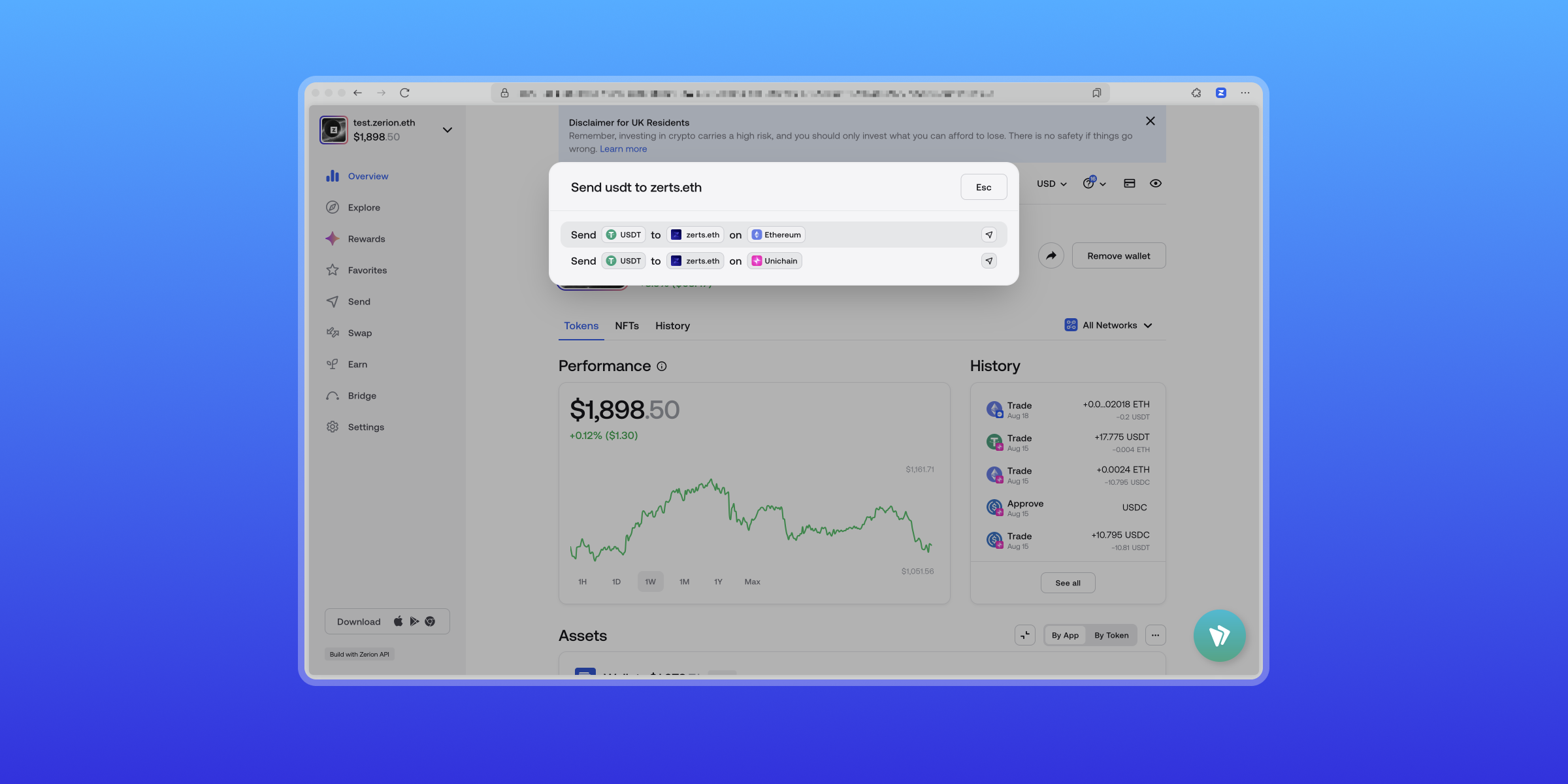Image resolution: width=1568 pixels, height=784 pixels.
Task: Open Swap from the sidebar
Action: [x=359, y=333]
